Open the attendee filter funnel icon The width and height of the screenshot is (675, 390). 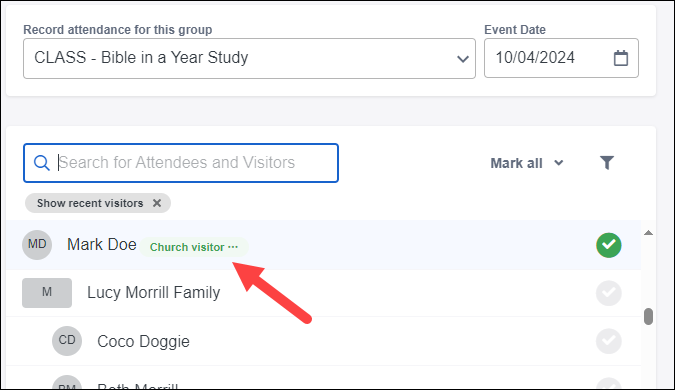pos(607,163)
